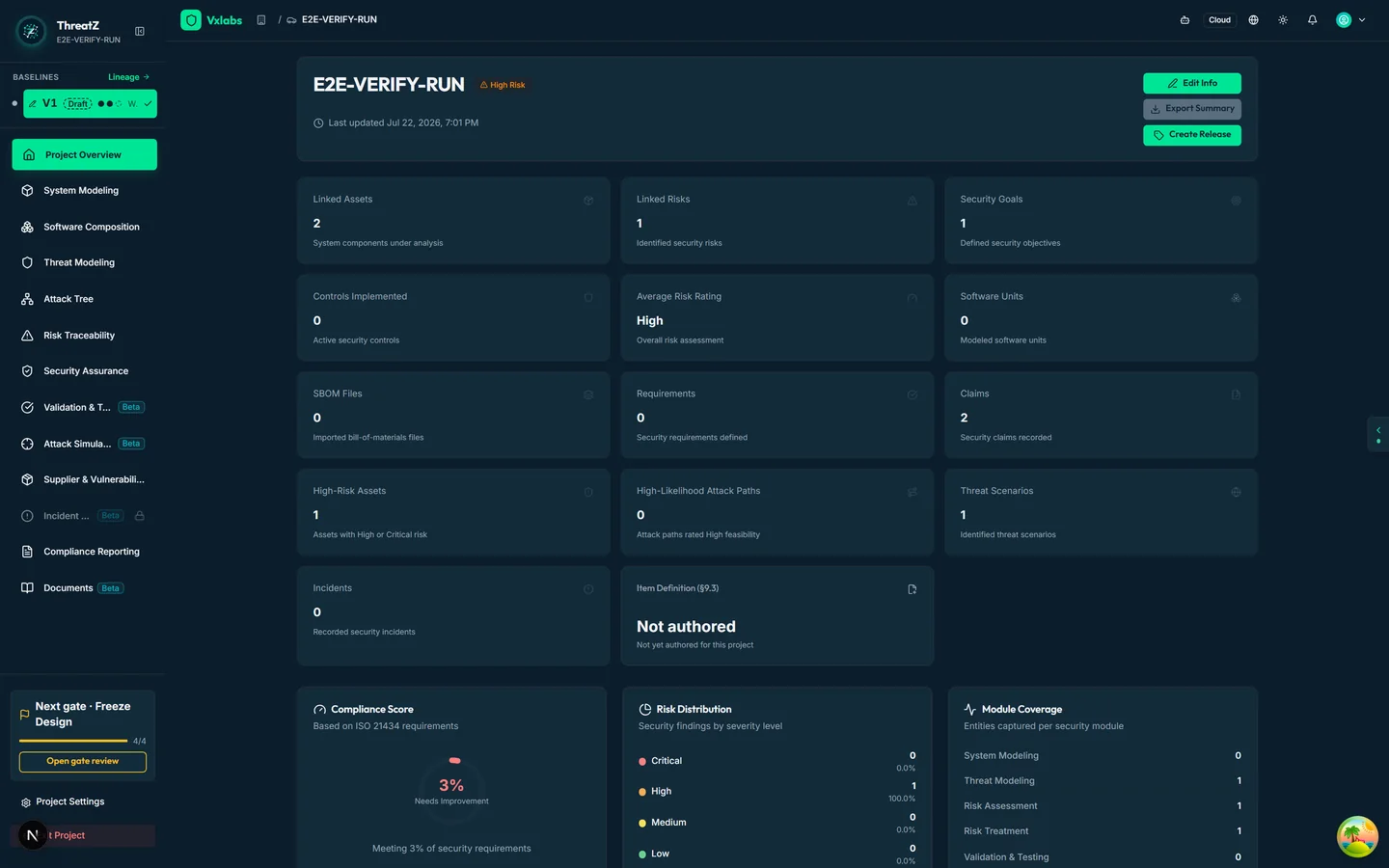The image size is (1389, 868).
Task: Go to Risk Traceability
Action: 85,336
